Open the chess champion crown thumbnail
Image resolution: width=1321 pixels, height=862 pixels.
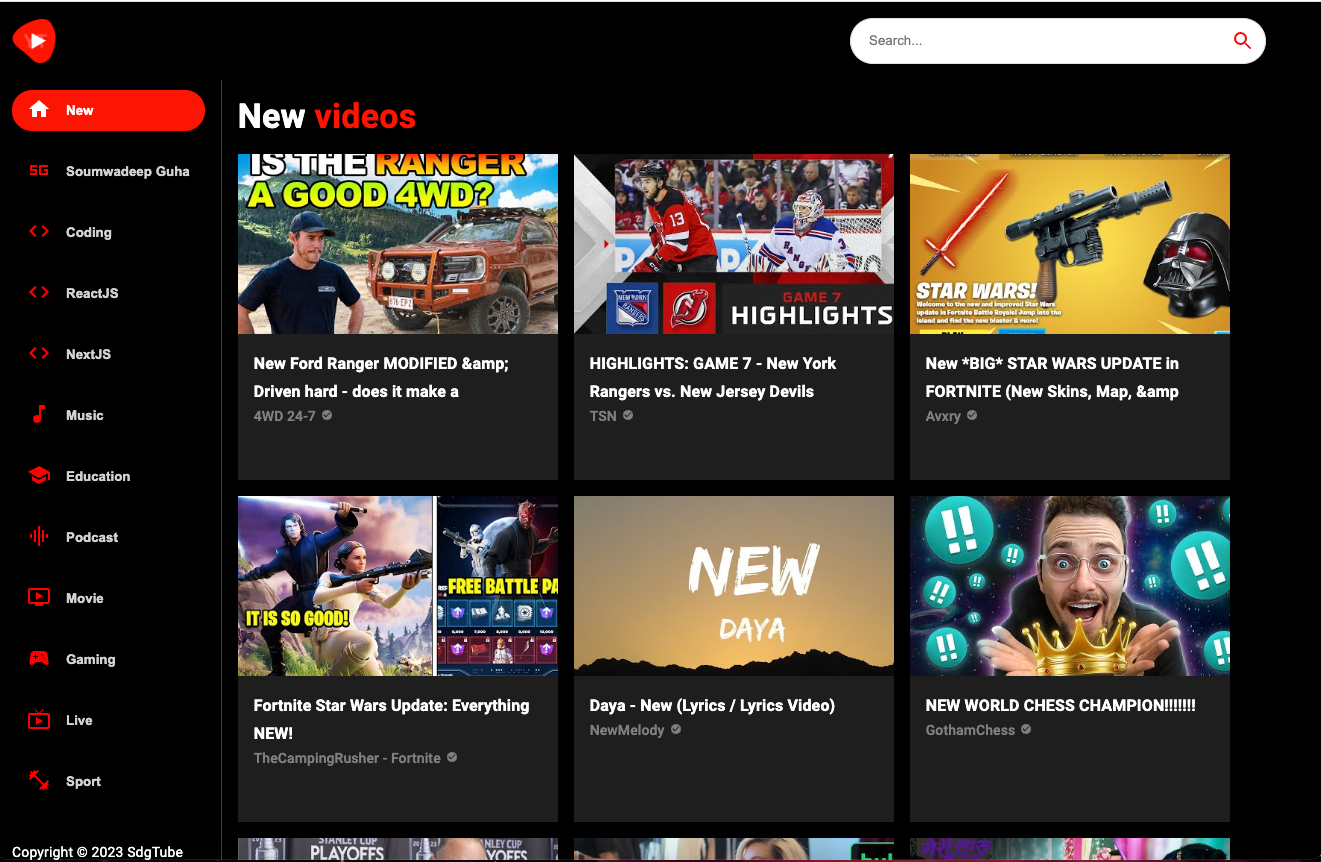point(1070,586)
